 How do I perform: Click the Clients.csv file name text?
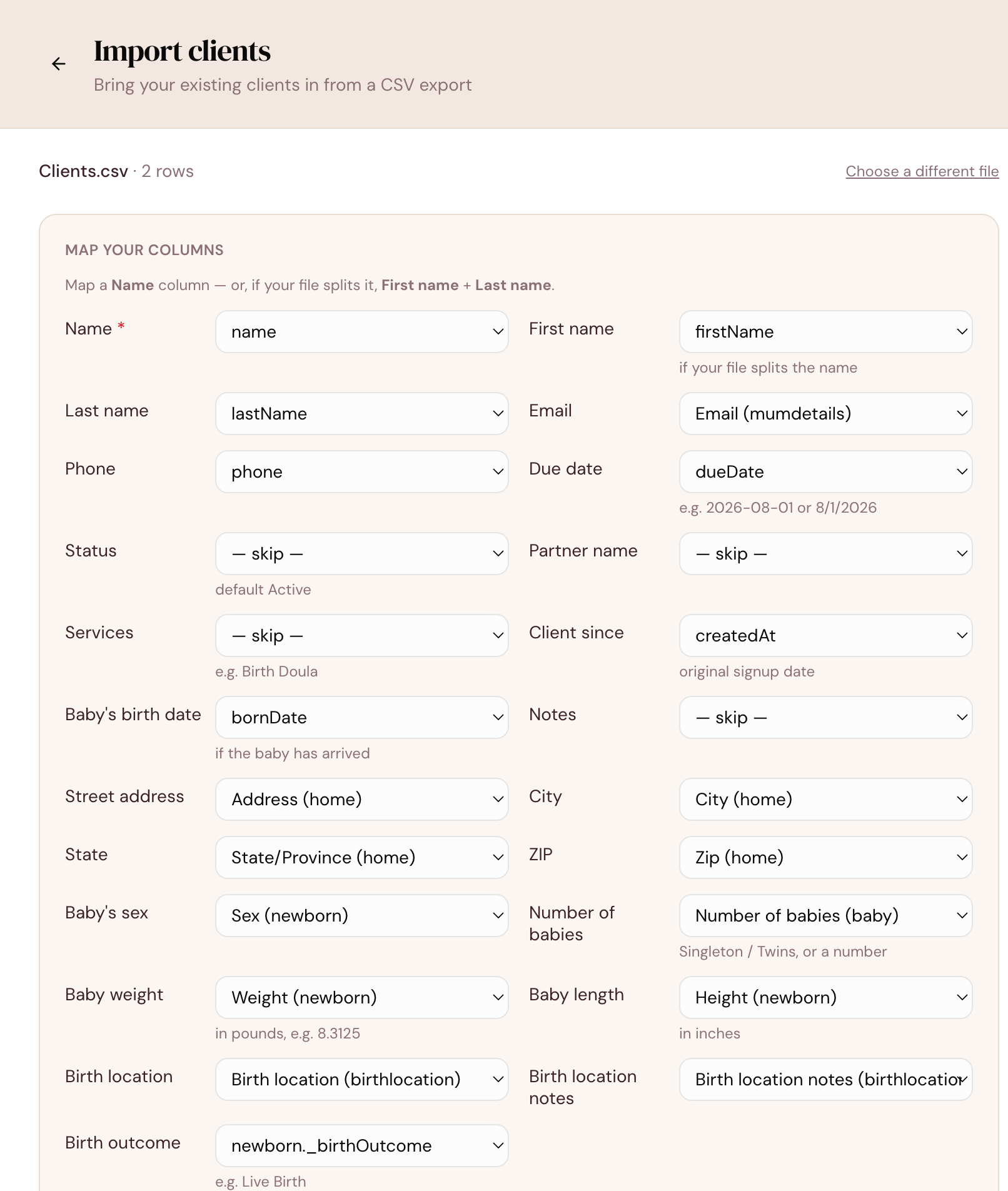[x=83, y=171]
